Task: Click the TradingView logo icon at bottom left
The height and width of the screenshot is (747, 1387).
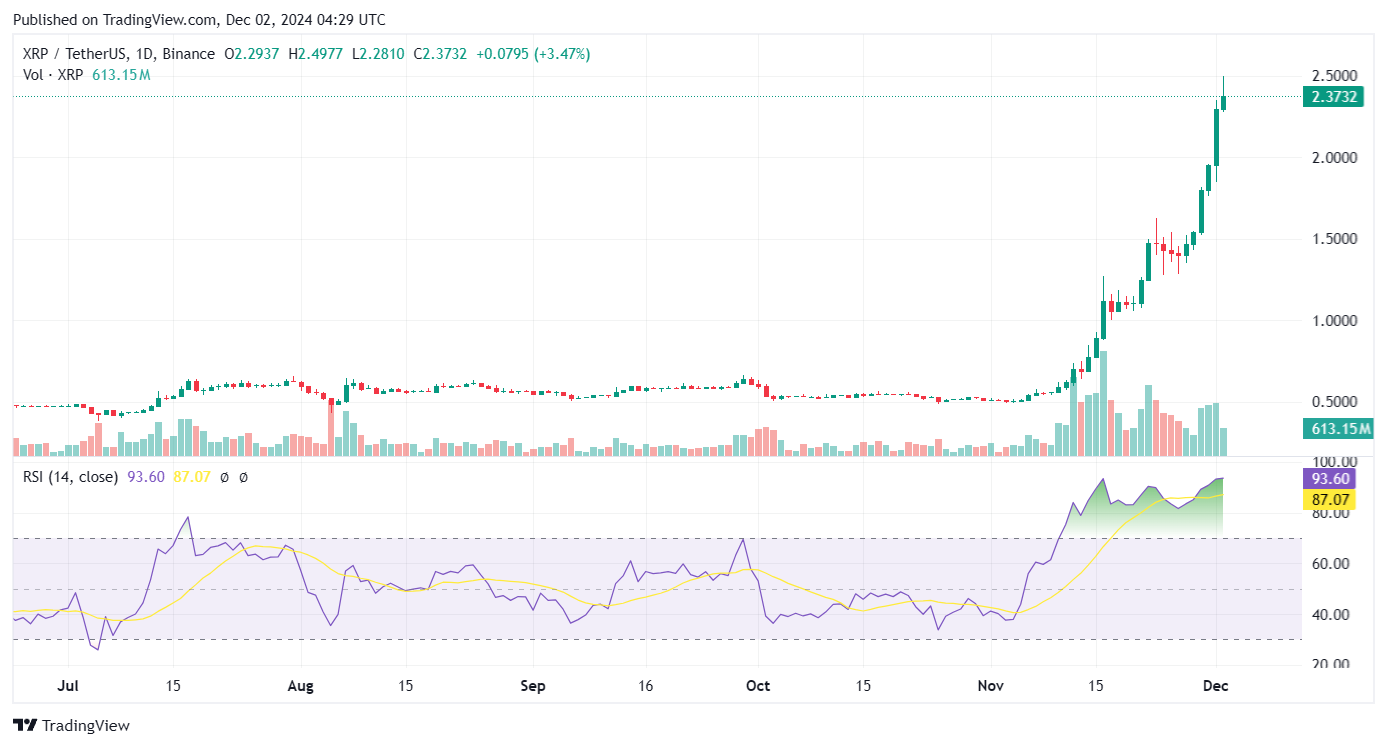Action: [x=25, y=725]
